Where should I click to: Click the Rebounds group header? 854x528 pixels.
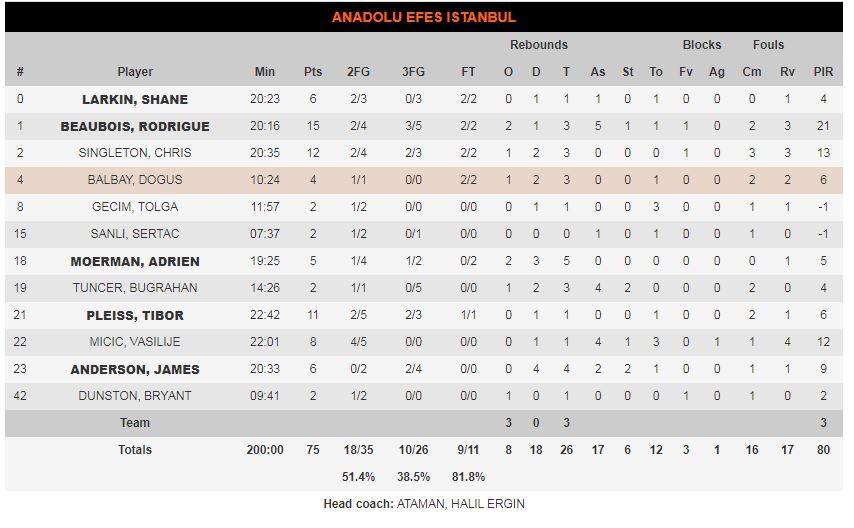coord(538,45)
